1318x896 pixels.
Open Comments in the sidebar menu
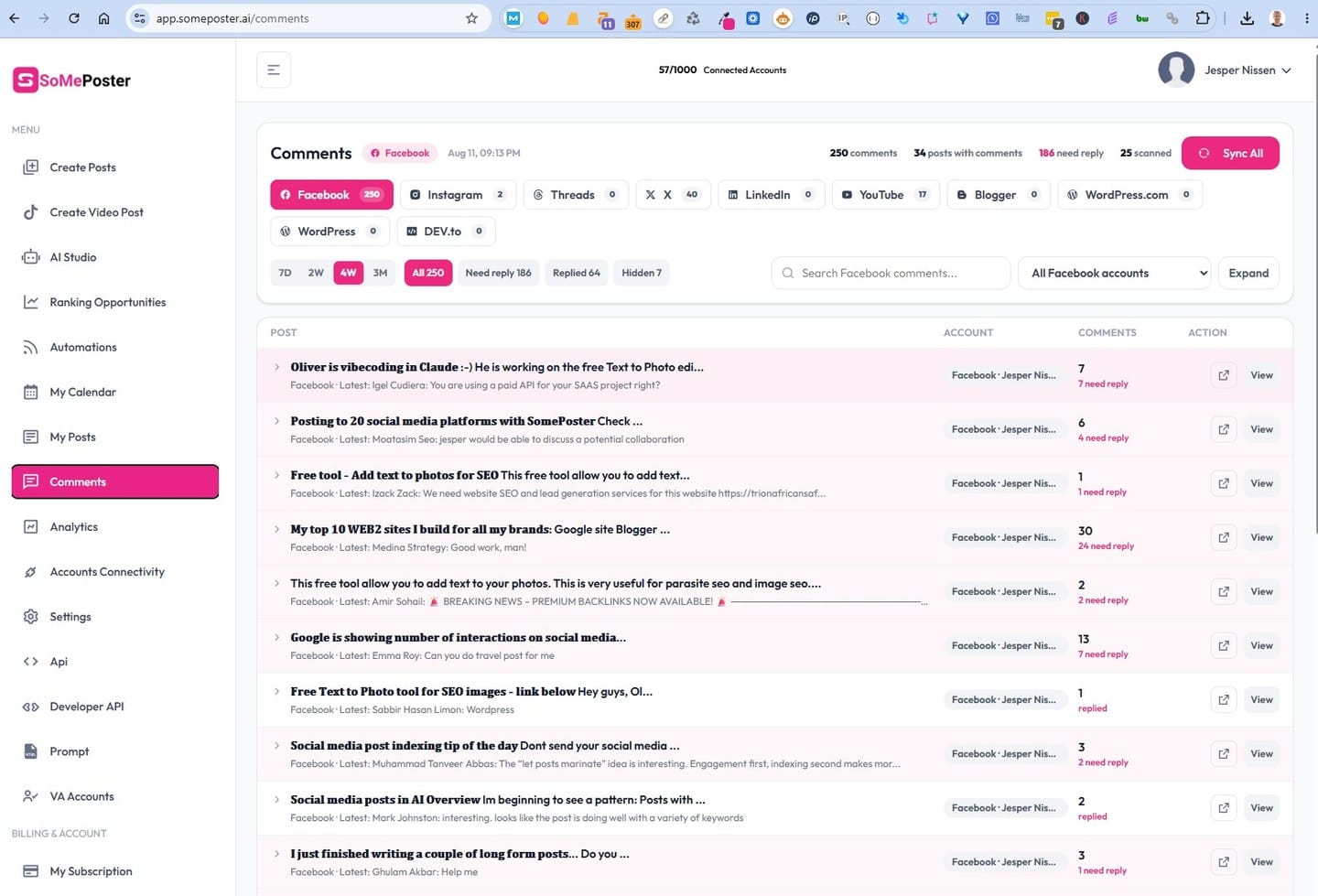115,481
